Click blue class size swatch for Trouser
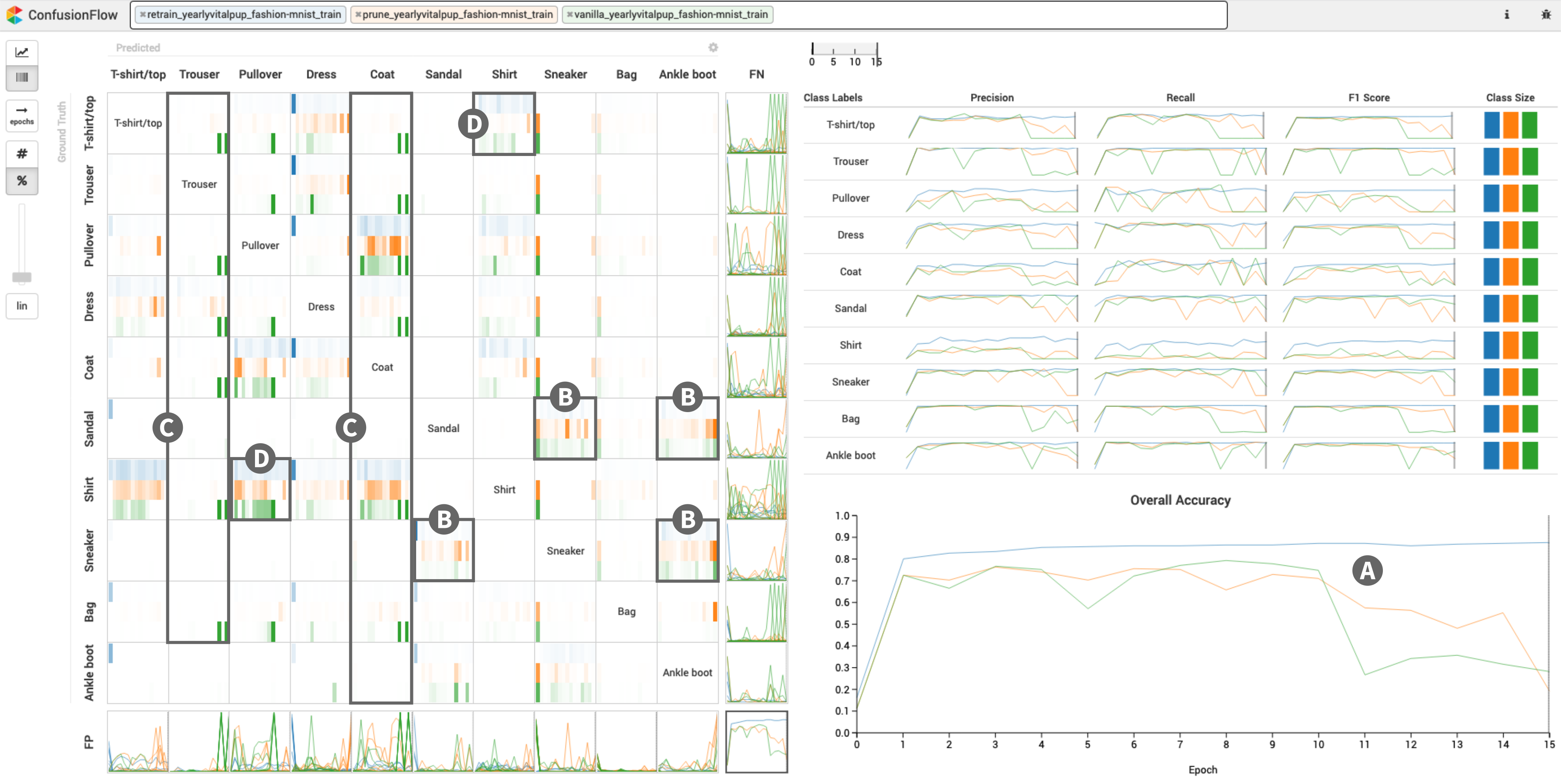Viewport: 1561px width, 784px height. click(x=1491, y=162)
